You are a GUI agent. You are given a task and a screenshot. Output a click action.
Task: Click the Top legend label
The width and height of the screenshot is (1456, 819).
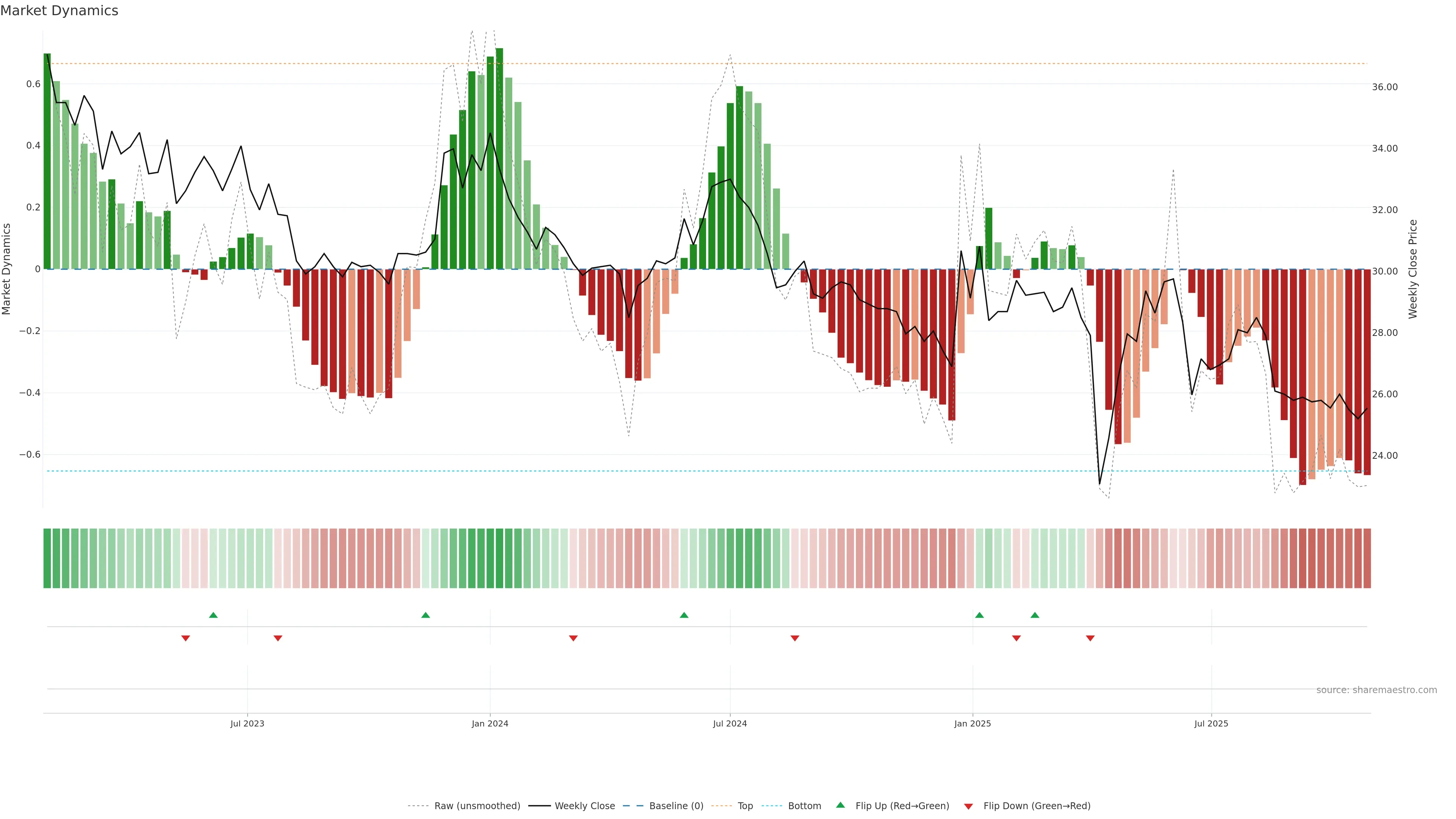[x=745, y=806]
